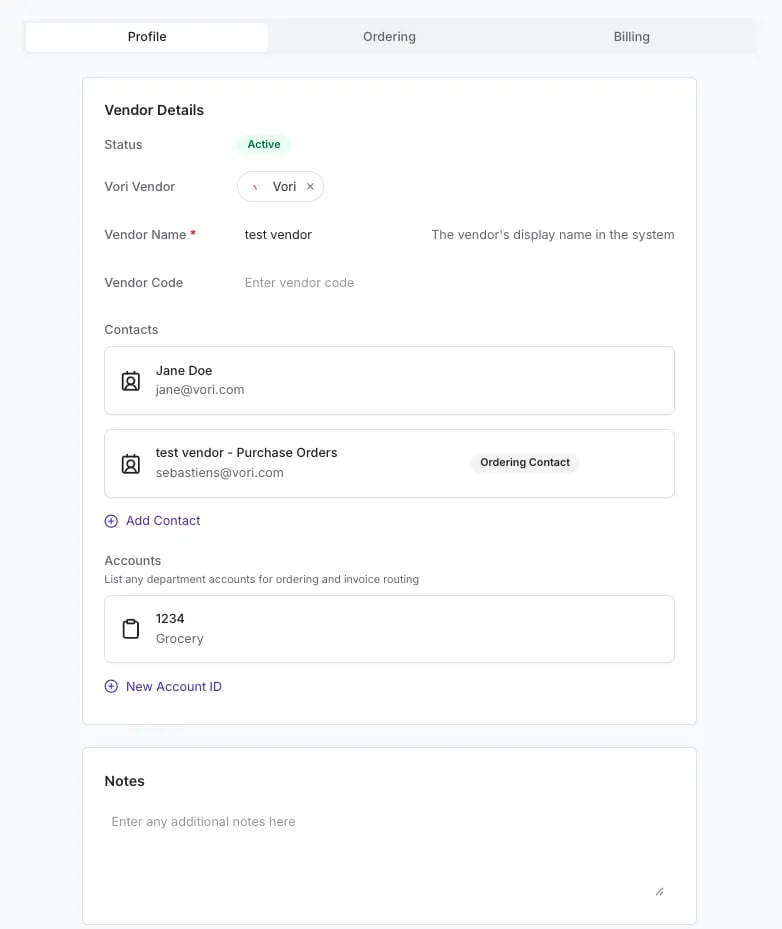Click the Ordering Contact badge
Viewport: 782px width, 929px height.
(x=525, y=462)
